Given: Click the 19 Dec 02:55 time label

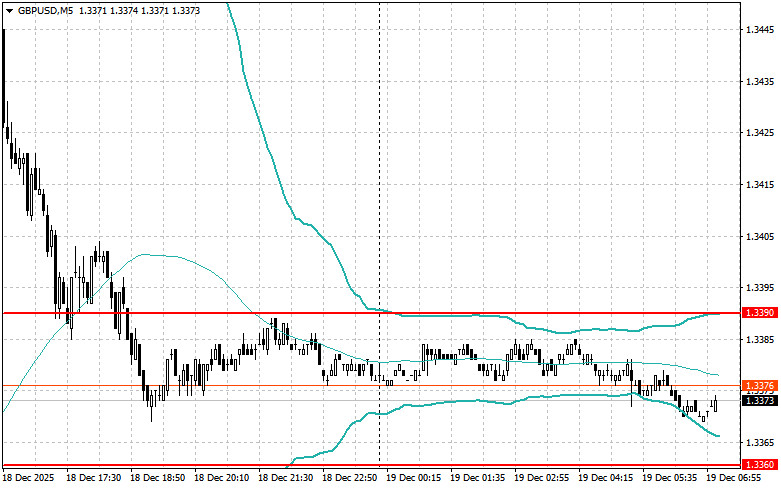Looking at the screenshot, I should point(541,478).
